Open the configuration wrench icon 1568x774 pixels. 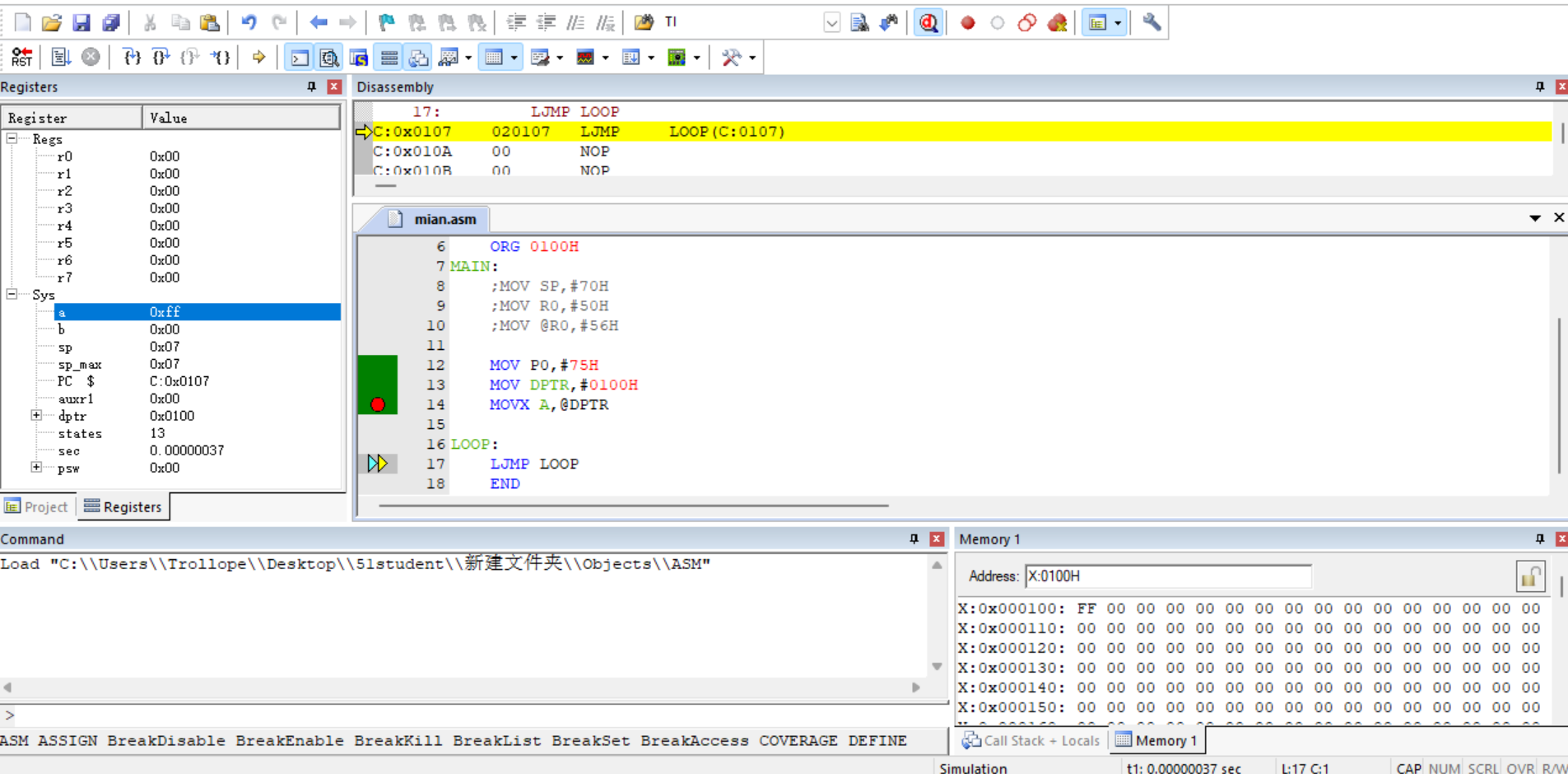(1152, 22)
